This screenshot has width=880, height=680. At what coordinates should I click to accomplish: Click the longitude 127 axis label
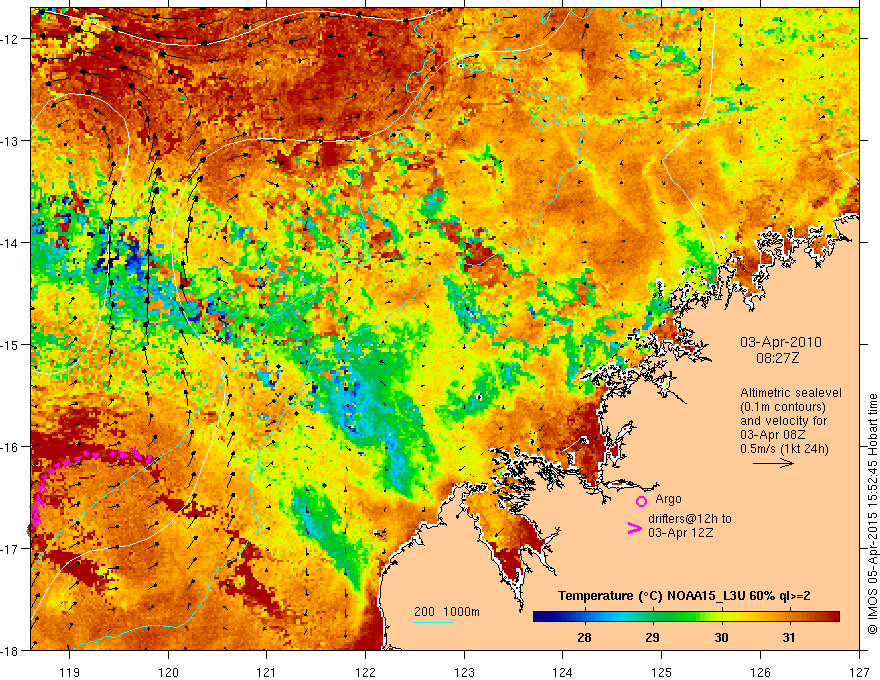coord(859,672)
